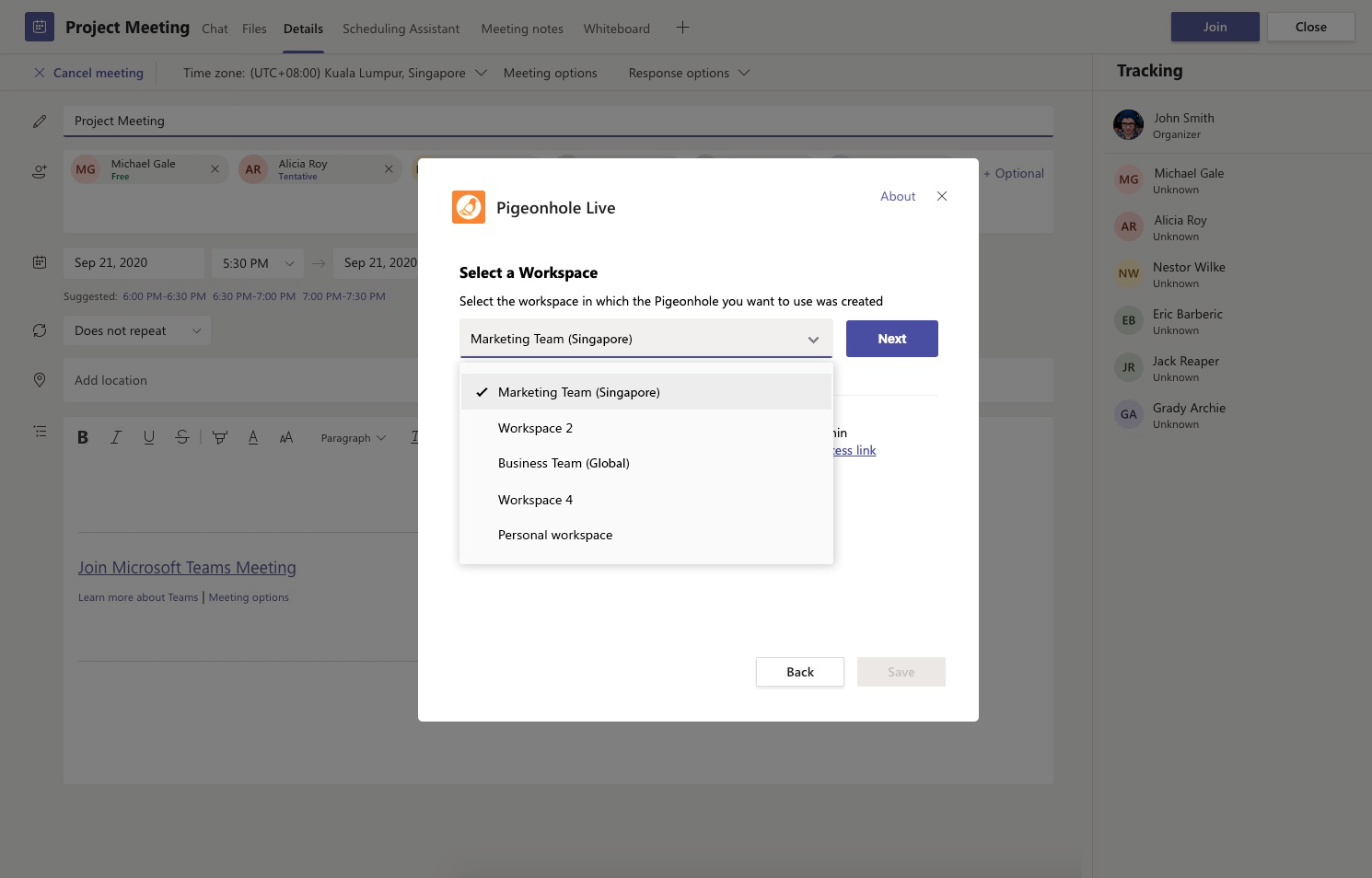Image resolution: width=1372 pixels, height=878 pixels.
Task: Open Meeting options in toolbar
Action: (550, 73)
